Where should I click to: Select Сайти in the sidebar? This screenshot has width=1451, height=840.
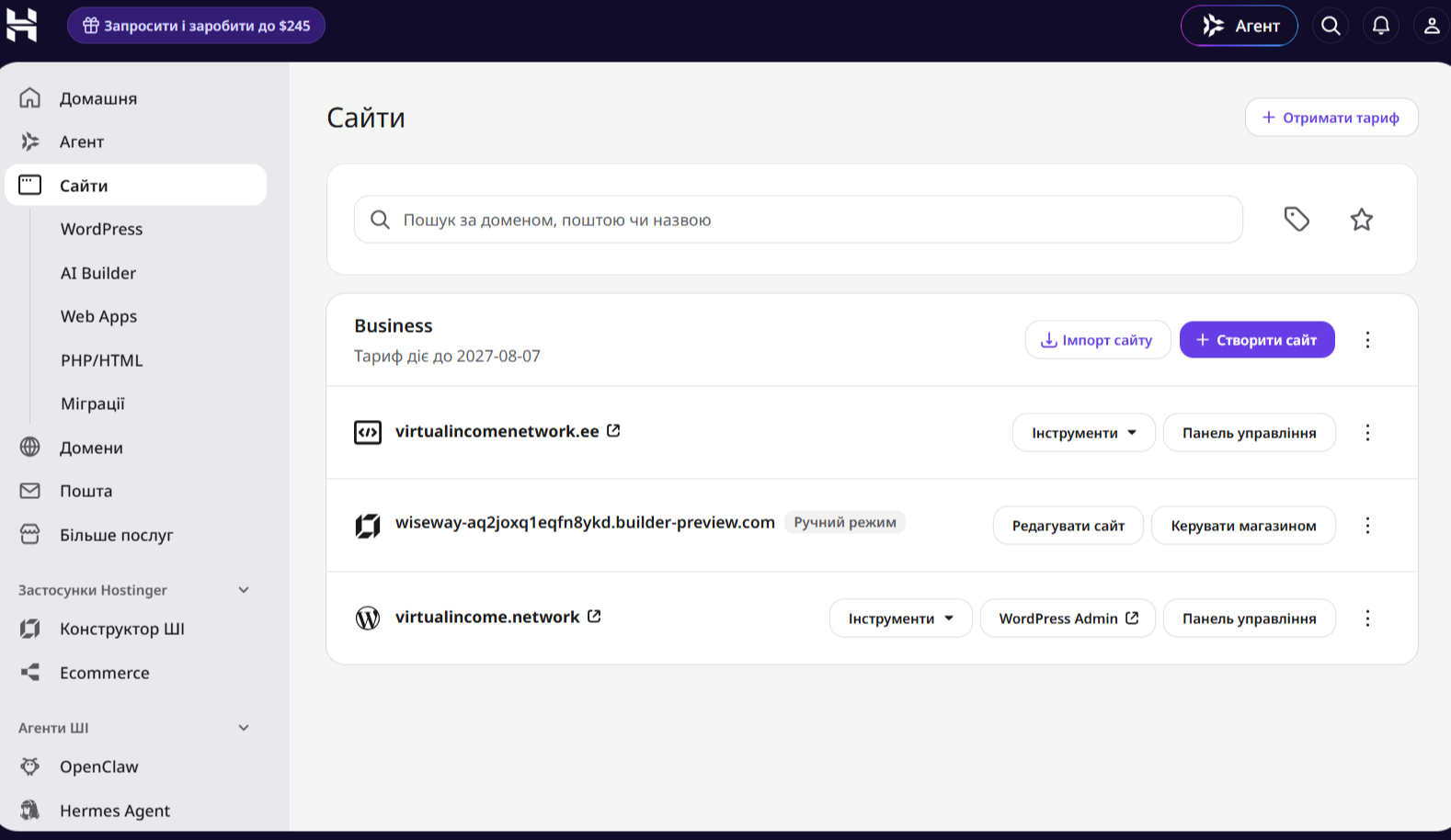click(x=136, y=185)
